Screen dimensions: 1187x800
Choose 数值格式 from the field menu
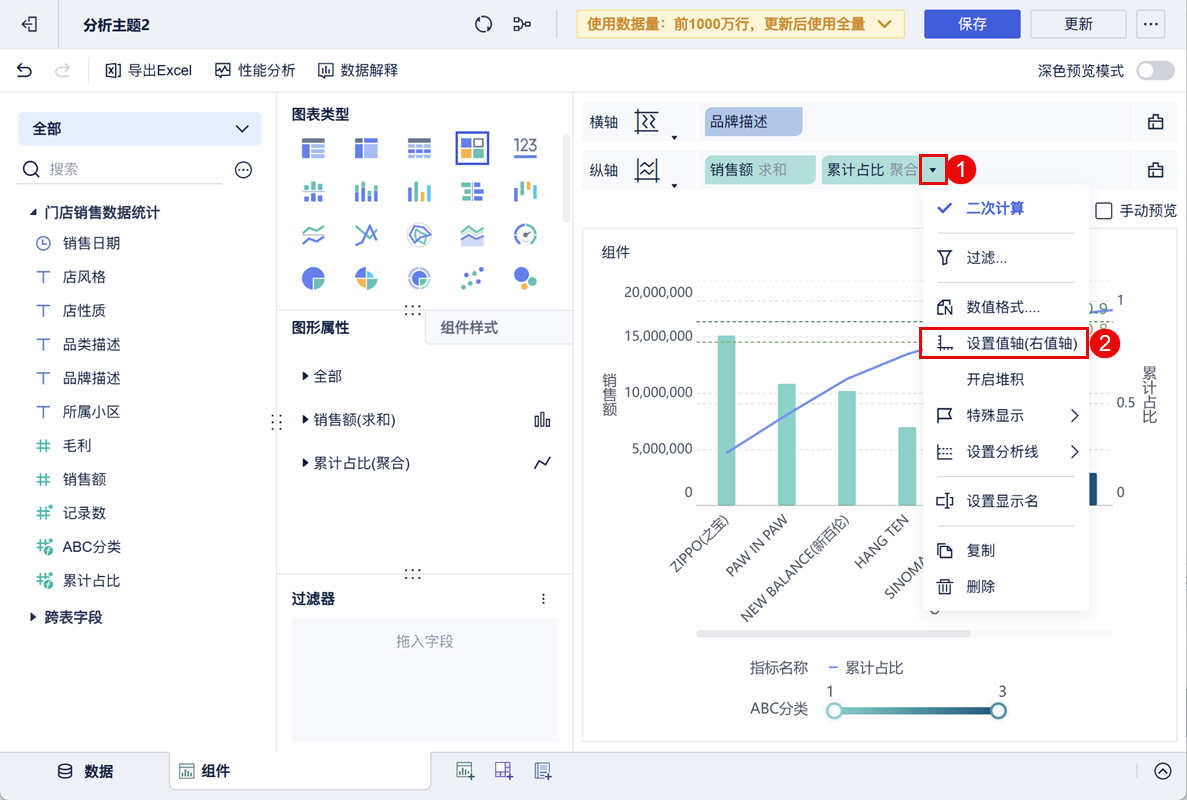click(x=1005, y=307)
